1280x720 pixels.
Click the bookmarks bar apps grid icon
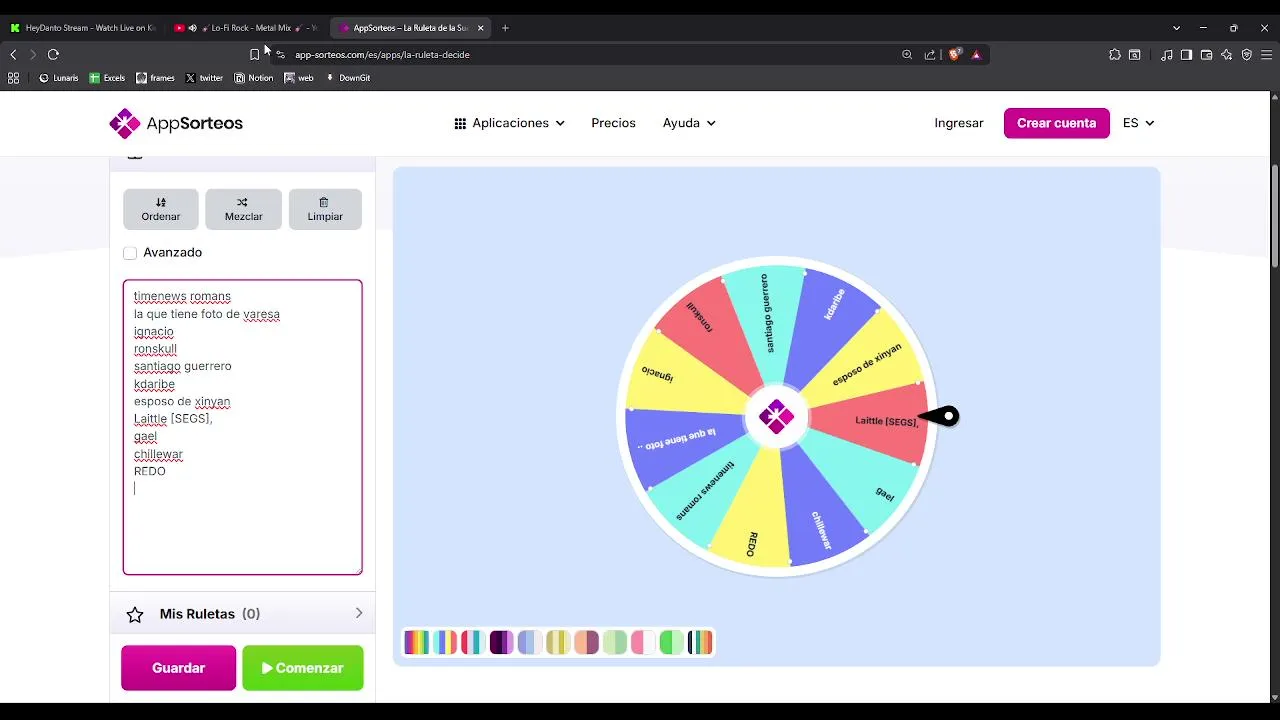[x=13, y=78]
